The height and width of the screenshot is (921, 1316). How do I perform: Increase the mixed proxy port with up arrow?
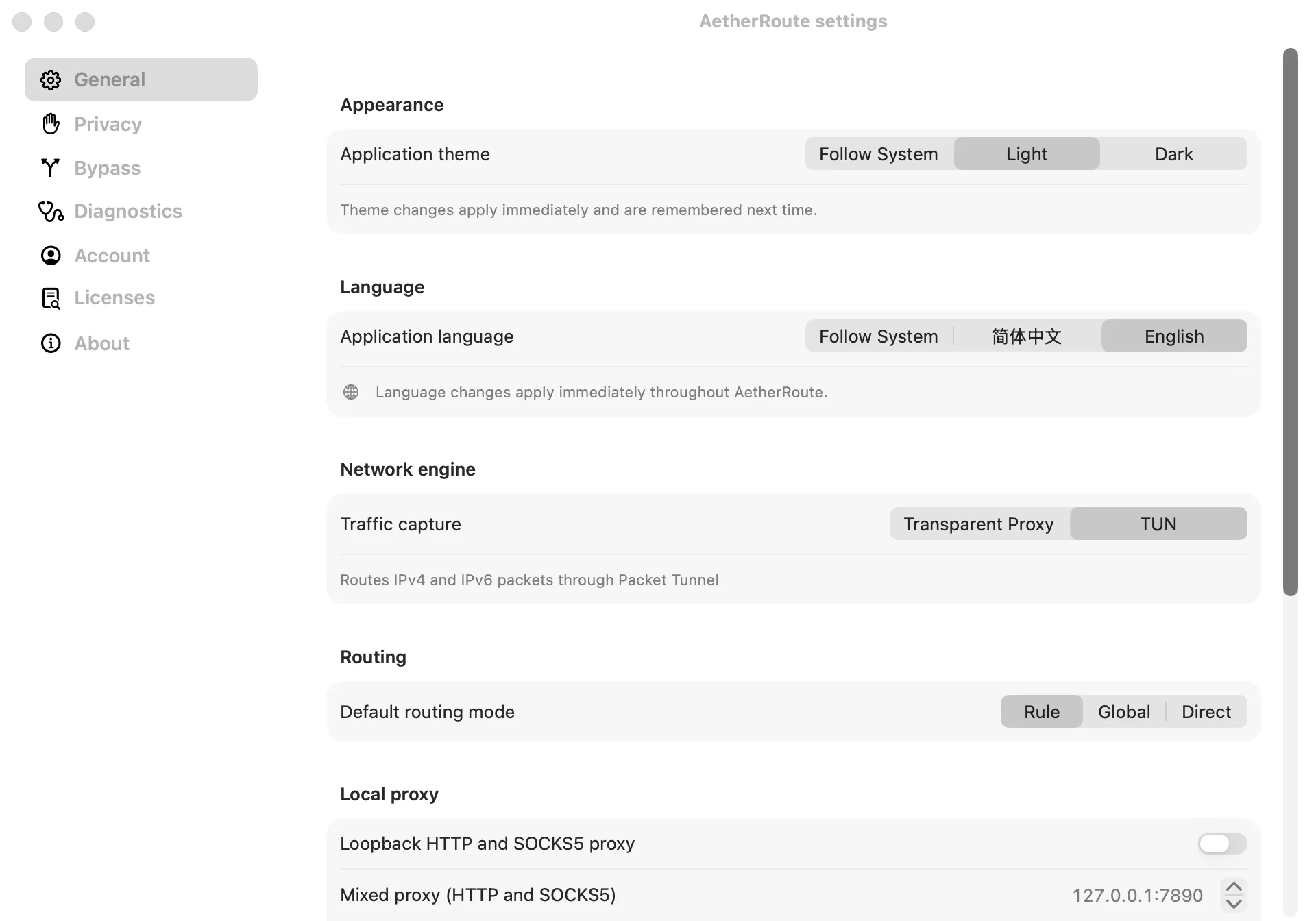coord(1234,887)
